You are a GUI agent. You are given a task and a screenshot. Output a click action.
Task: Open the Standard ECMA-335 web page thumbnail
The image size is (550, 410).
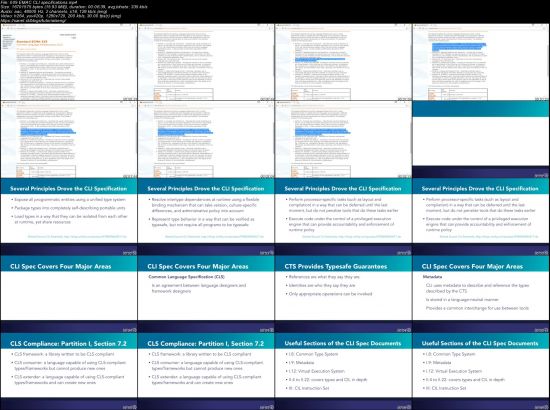pos(69,62)
